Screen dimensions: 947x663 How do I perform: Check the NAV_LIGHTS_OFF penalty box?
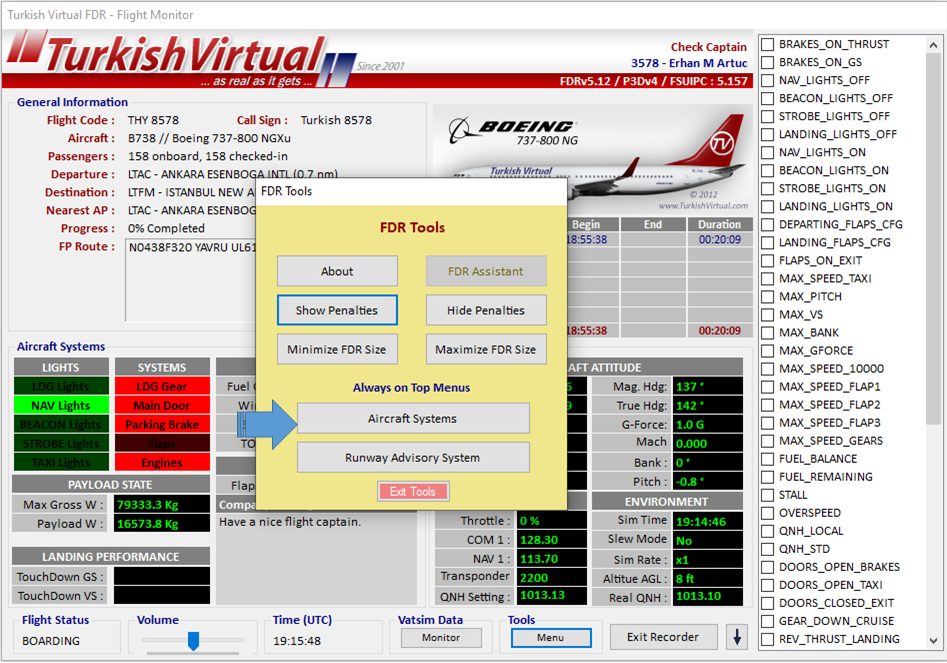(x=768, y=81)
